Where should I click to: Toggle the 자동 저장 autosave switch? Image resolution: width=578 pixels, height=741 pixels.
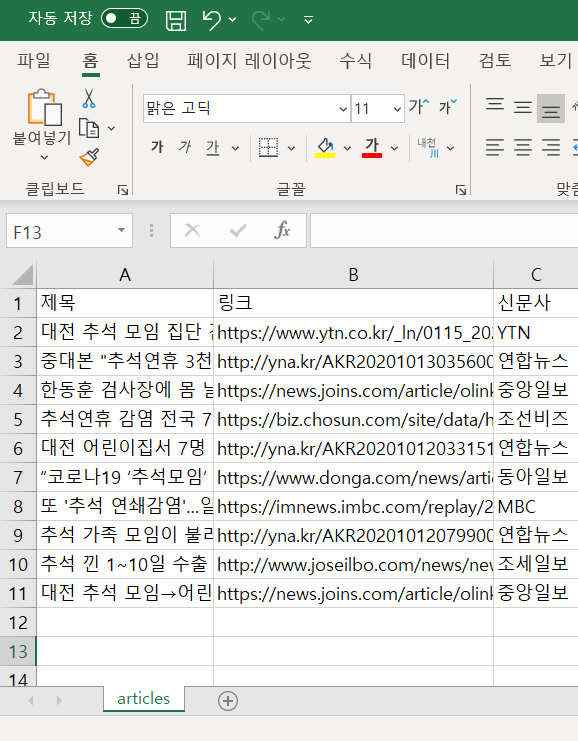[x=124, y=19]
